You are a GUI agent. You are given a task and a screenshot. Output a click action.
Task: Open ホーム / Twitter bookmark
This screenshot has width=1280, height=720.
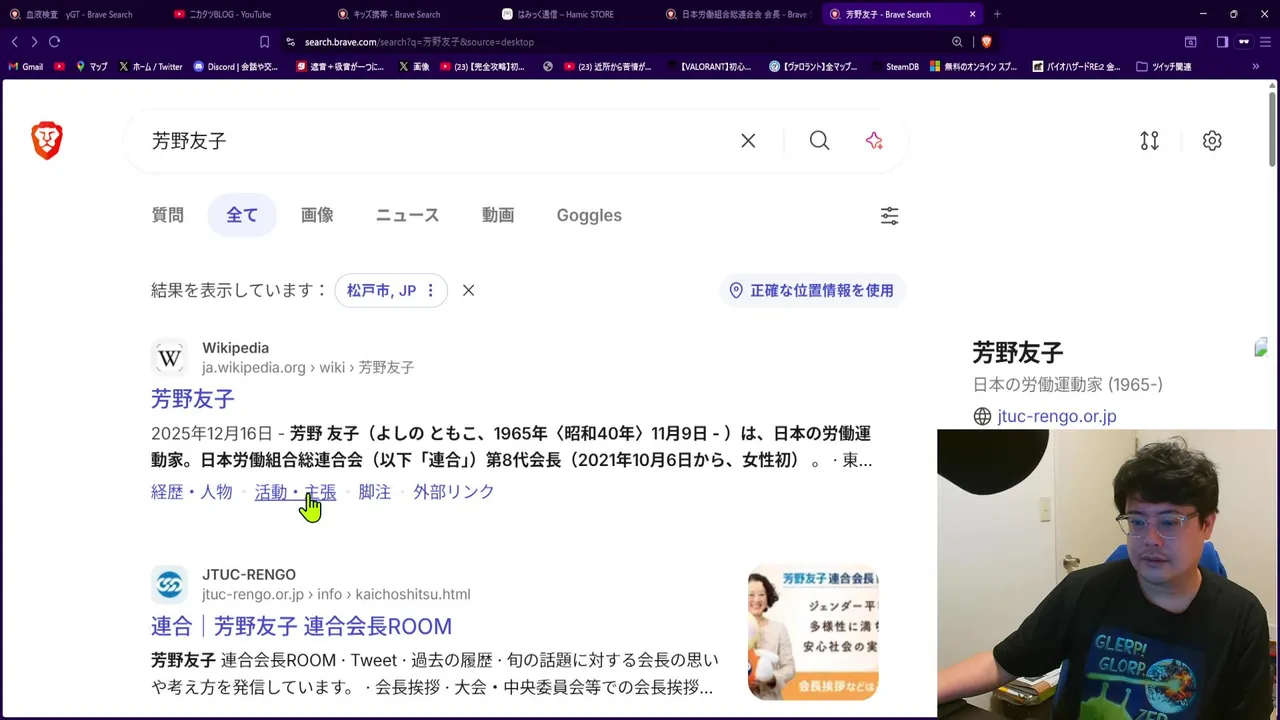click(x=151, y=67)
